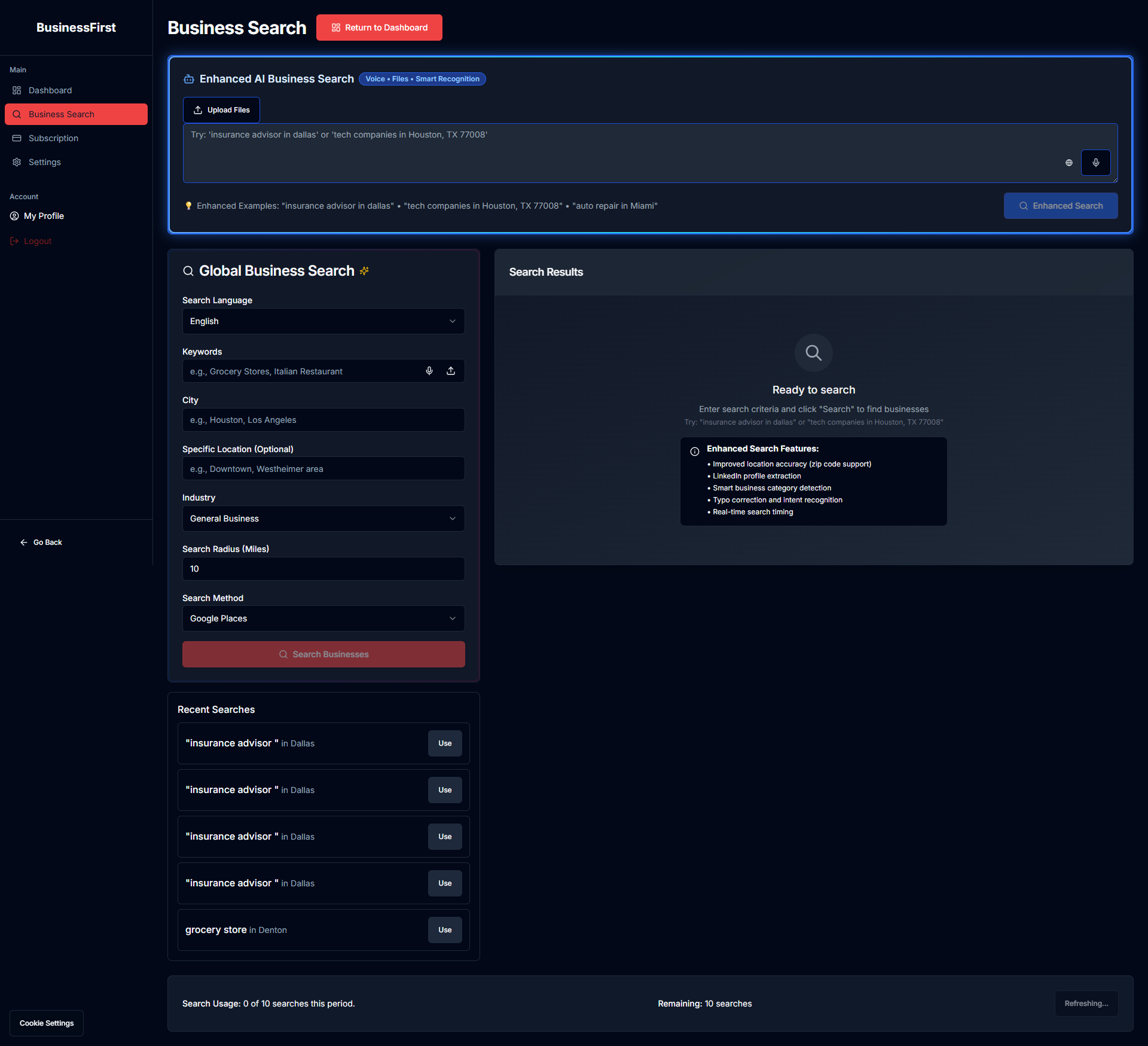1148x1046 pixels.
Task: Open the Search Method dropdown showing Google Places
Action: tap(323, 618)
